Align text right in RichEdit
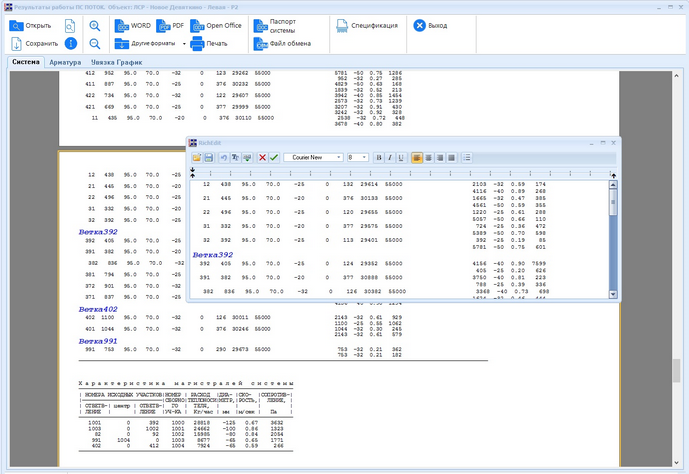 440,157
